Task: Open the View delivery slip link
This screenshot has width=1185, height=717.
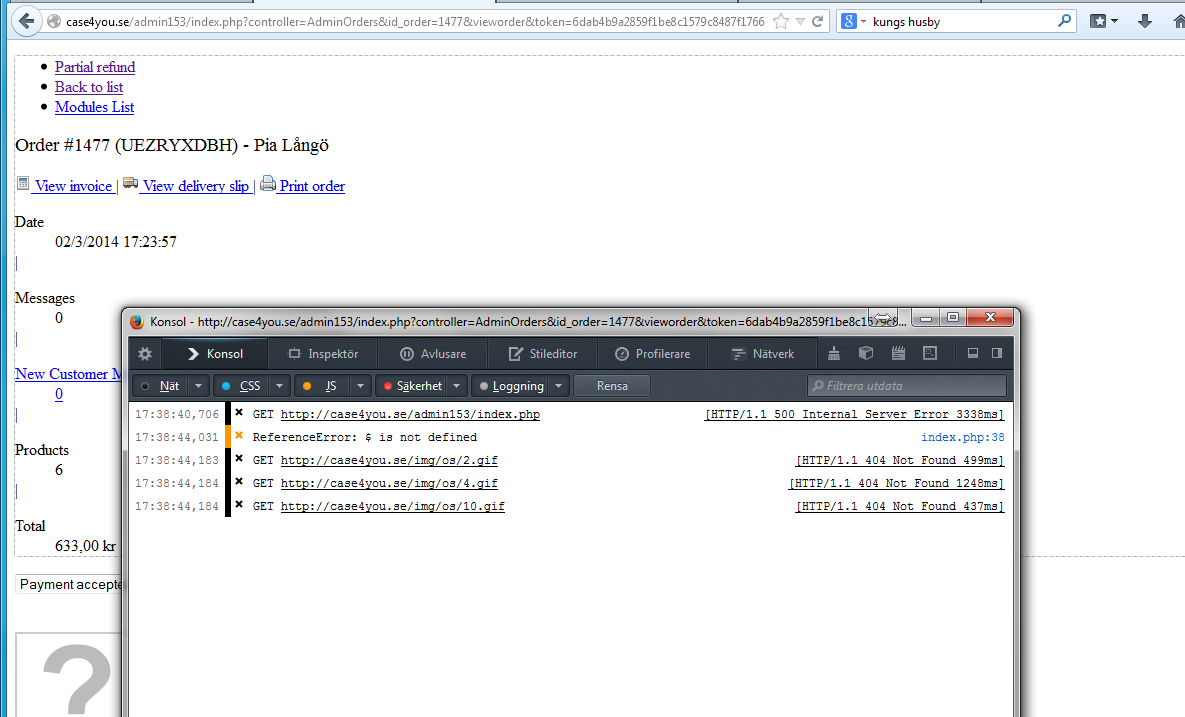Action: click(x=196, y=186)
